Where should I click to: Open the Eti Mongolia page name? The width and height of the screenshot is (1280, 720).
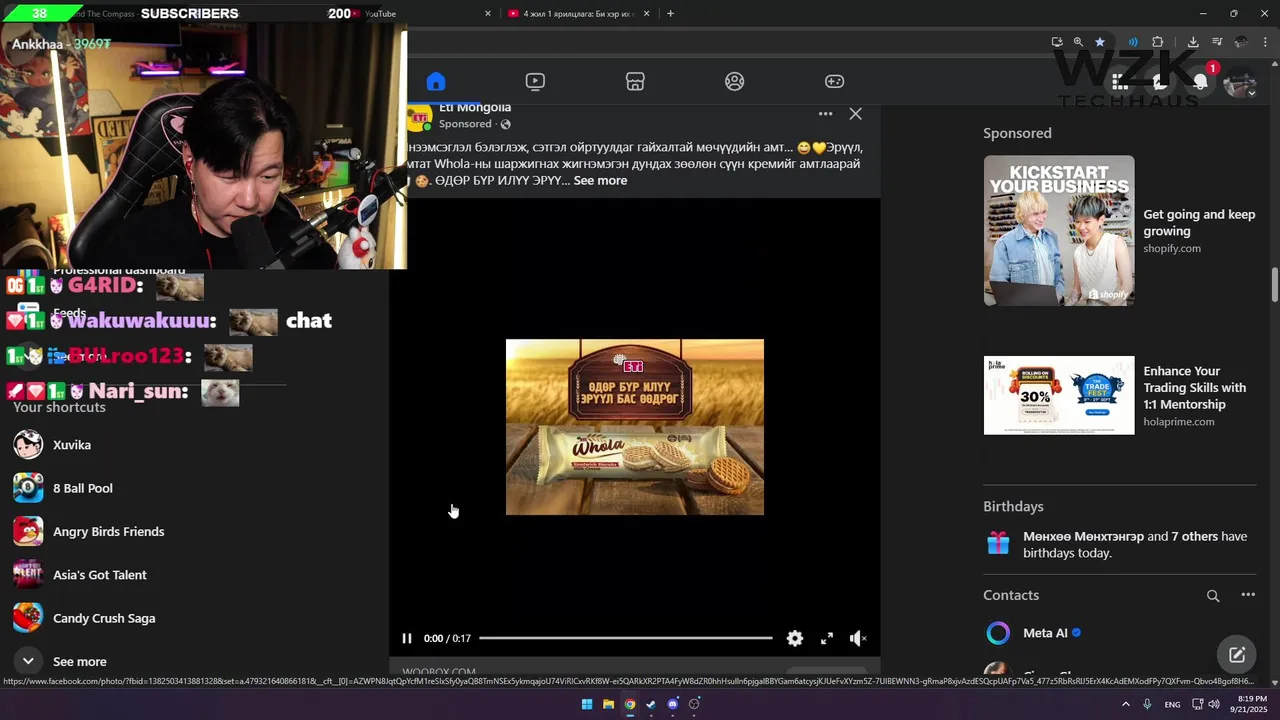click(x=475, y=107)
